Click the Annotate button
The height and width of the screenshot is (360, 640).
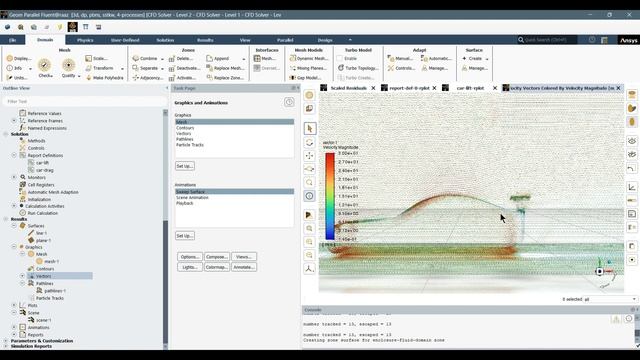pos(244,267)
